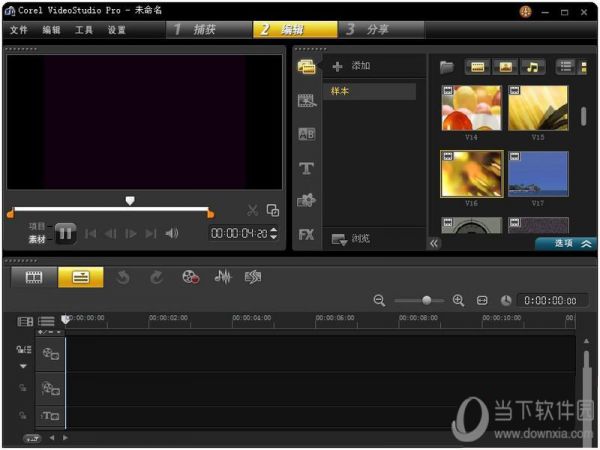Click the Record/Capture option reel icon

(x=191, y=277)
